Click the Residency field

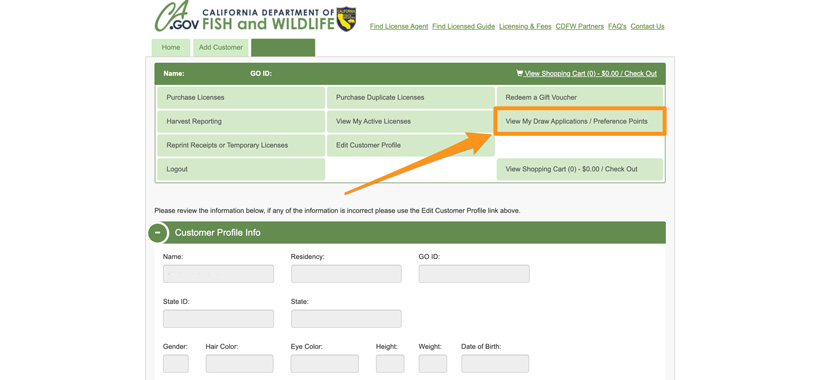pyautogui.click(x=346, y=274)
